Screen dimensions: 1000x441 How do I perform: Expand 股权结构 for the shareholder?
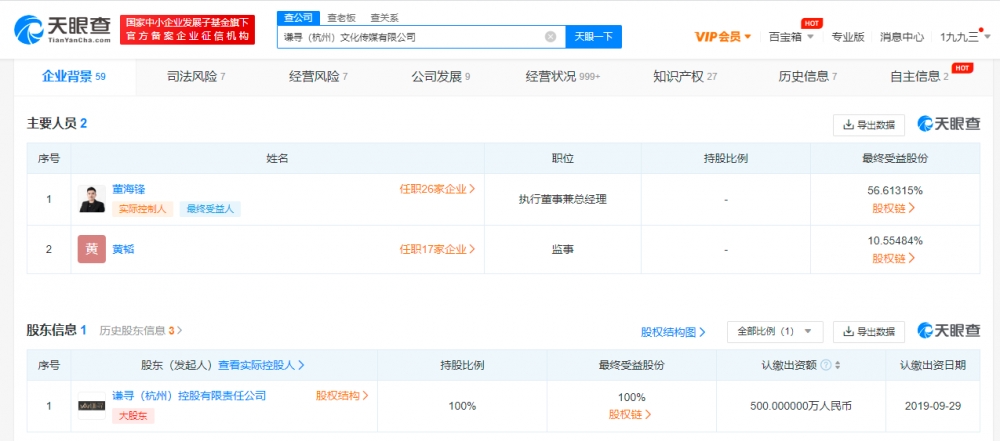pyautogui.click(x=342, y=396)
